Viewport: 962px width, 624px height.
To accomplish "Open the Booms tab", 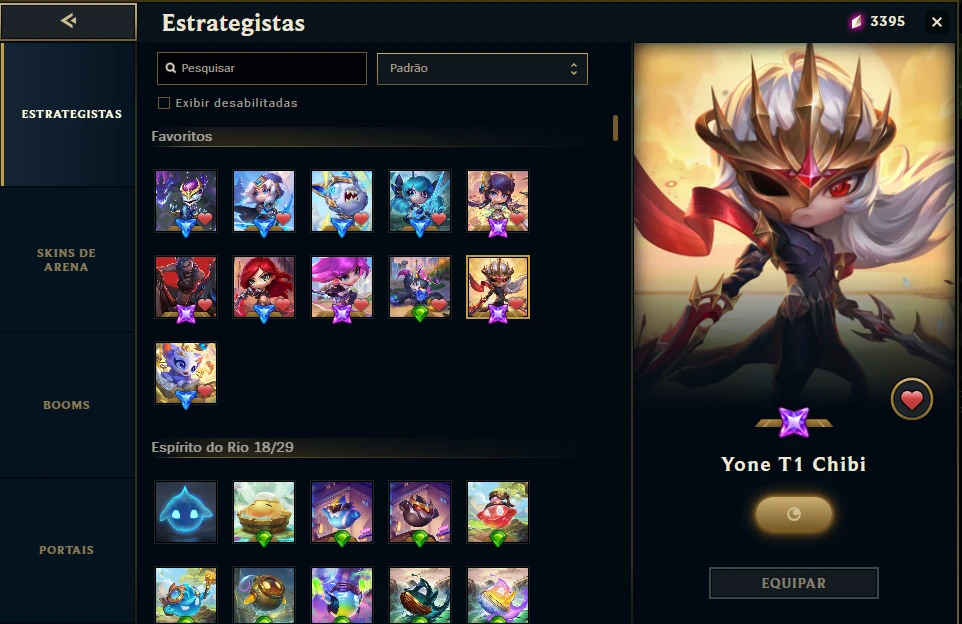I will point(66,405).
